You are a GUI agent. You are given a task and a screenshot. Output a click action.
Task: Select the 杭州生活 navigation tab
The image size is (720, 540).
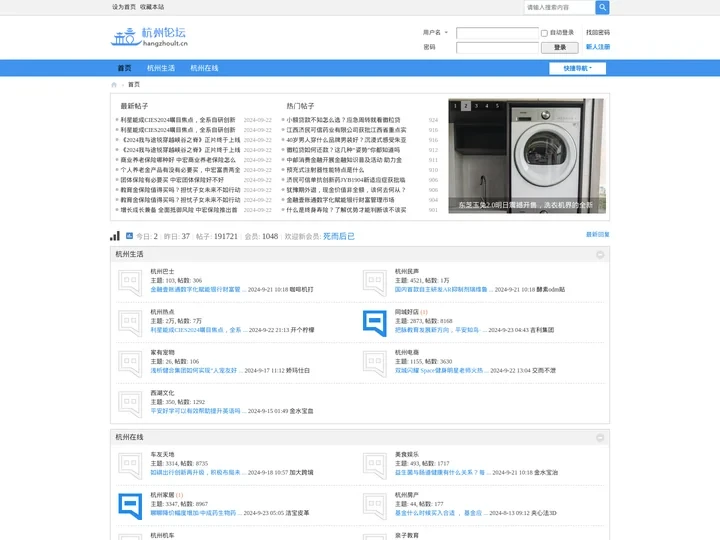point(161,68)
